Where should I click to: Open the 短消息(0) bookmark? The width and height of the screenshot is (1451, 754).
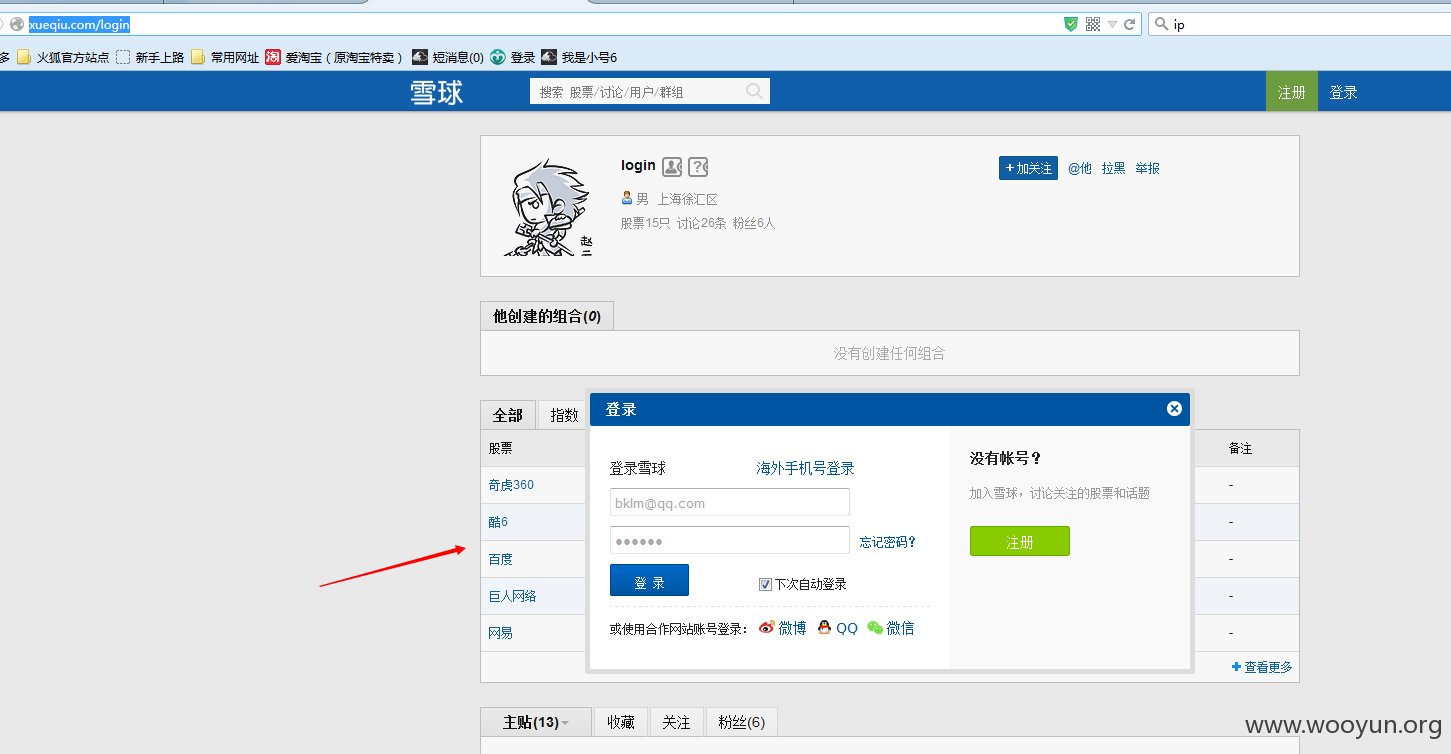[x=448, y=57]
